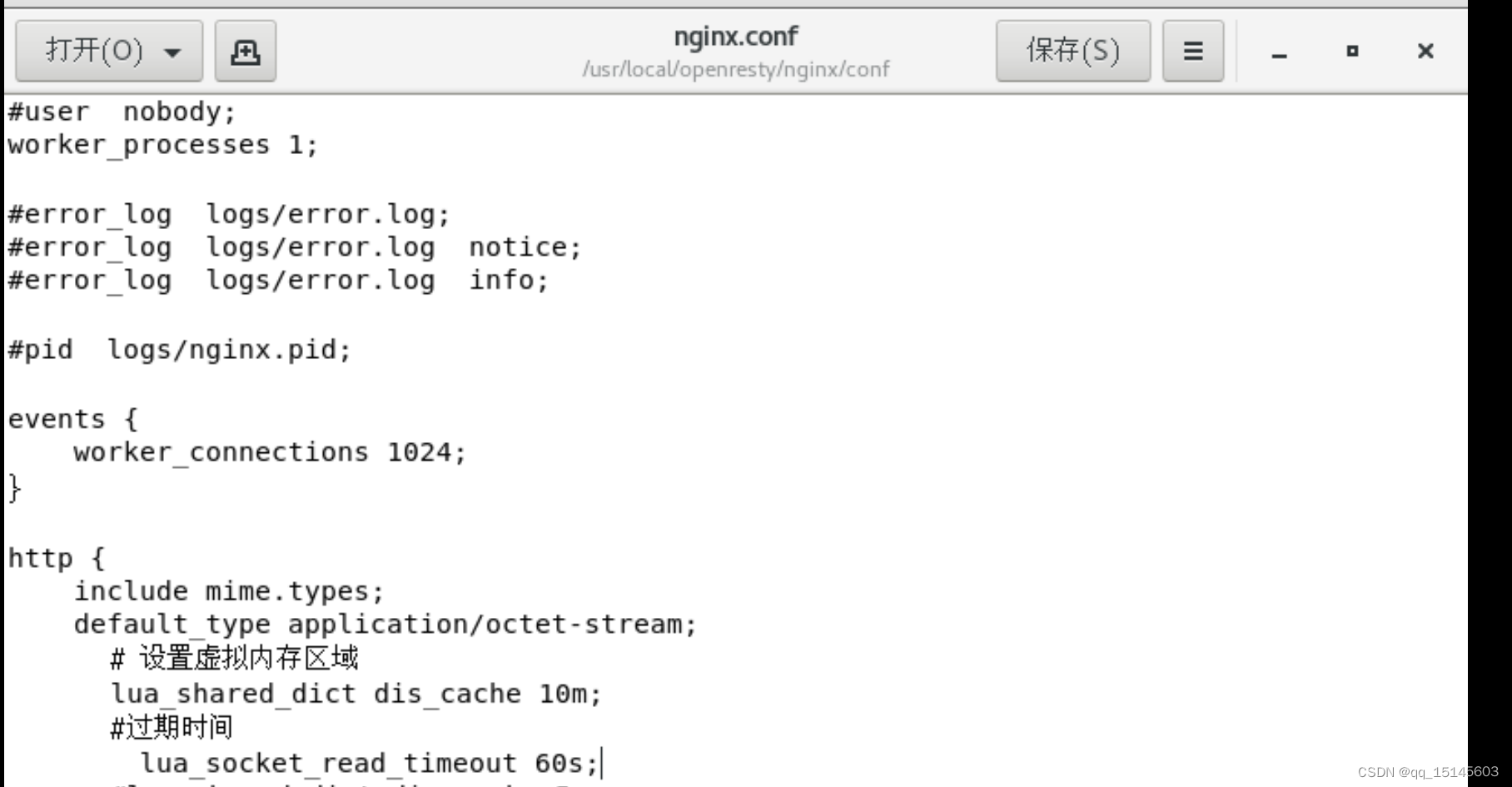Click the #user nobody; comment line

click(122, 111)
